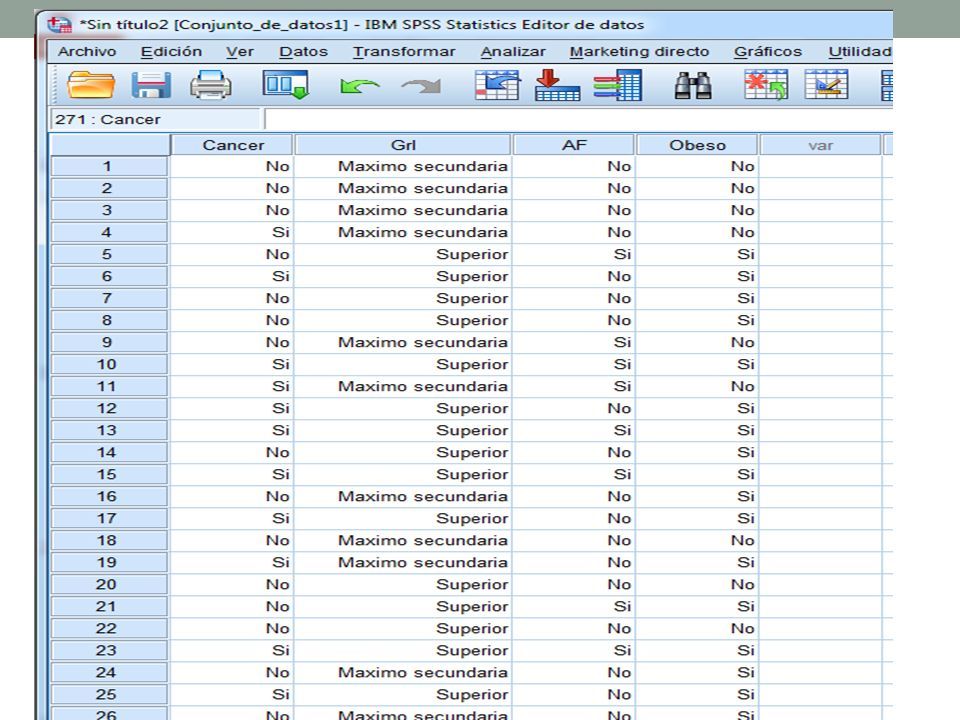This screenshot has width=960, height=720.
Task: Redo the action with the gray arrow
Action: tap(421, 86)
